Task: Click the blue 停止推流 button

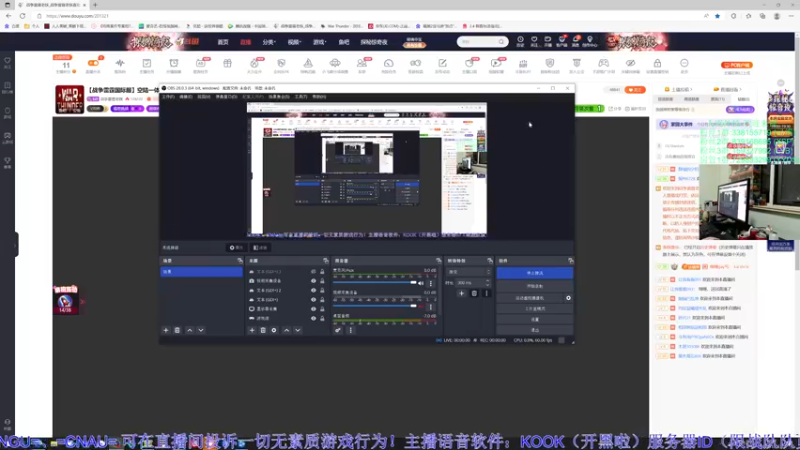Action: [x=535, y=273]
